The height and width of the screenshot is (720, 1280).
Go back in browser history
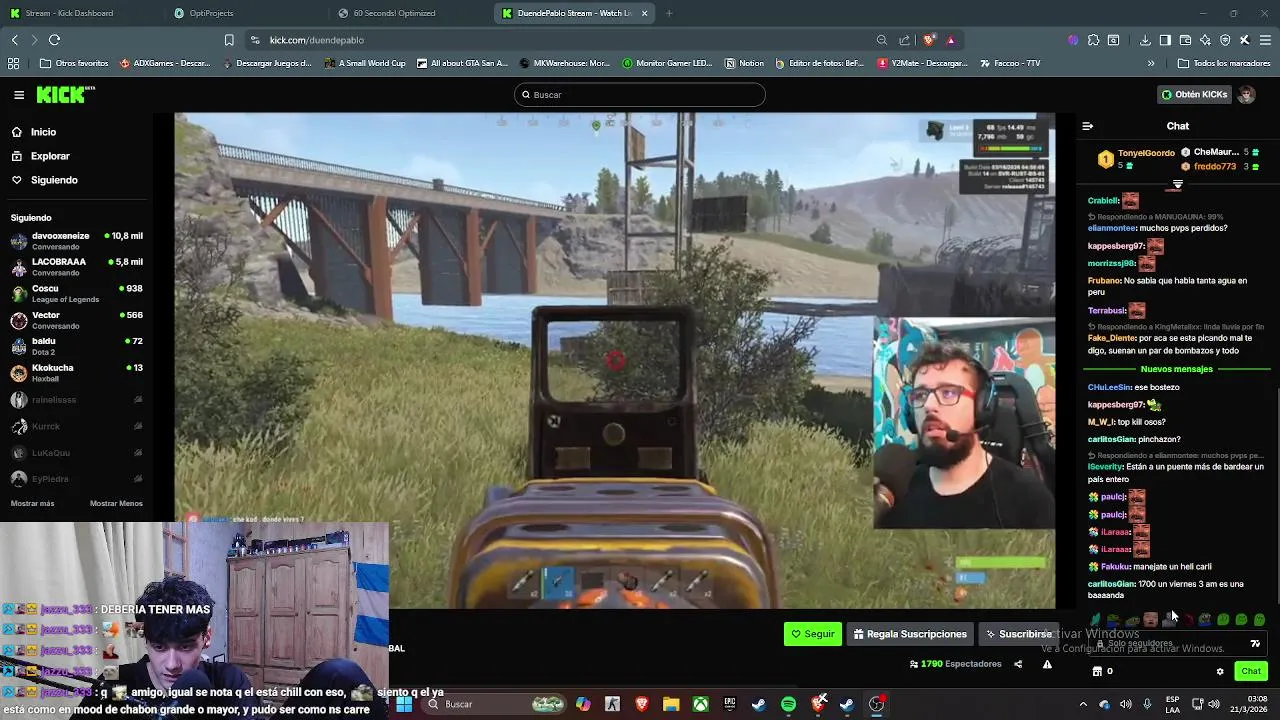(x=14, y=40)
